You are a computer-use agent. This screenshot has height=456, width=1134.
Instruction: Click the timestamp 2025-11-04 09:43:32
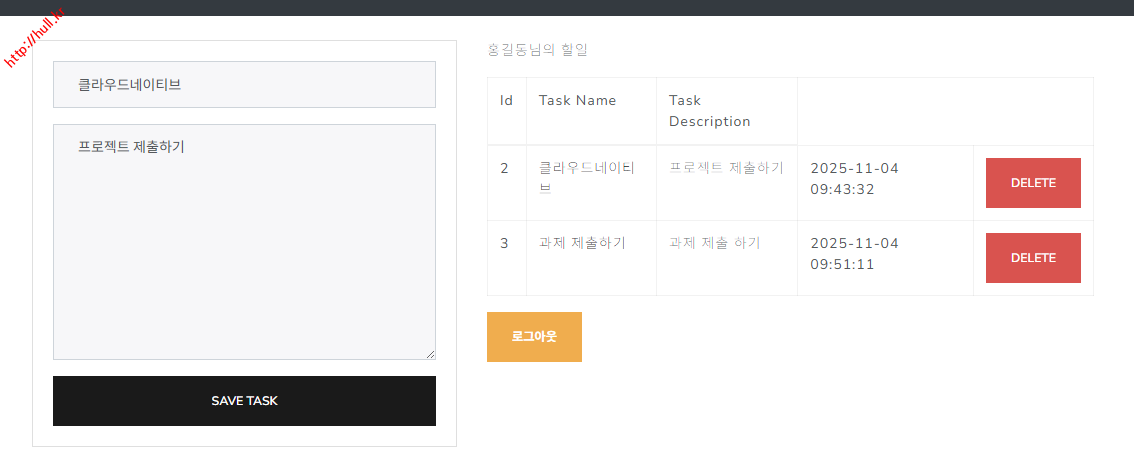coord(854,179)
